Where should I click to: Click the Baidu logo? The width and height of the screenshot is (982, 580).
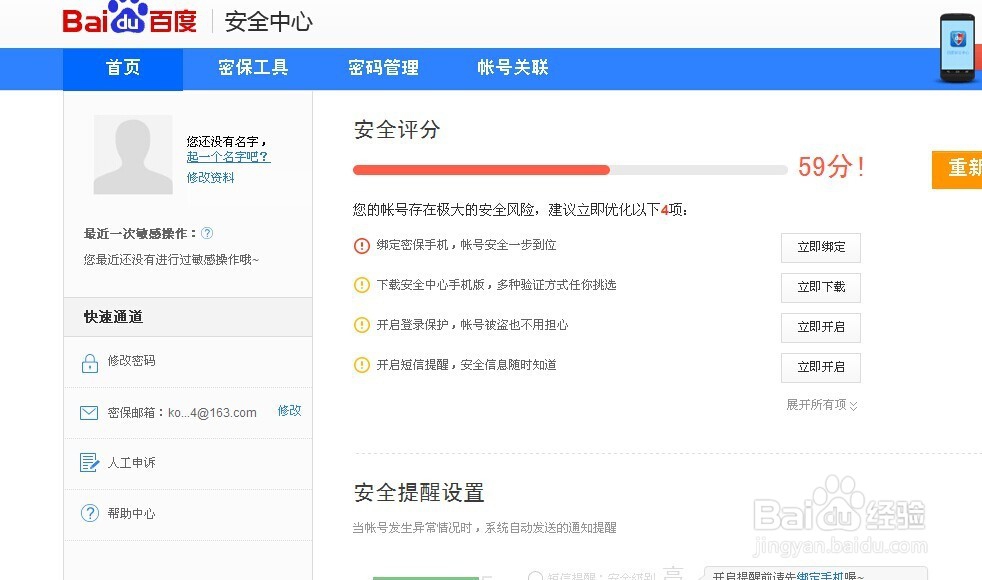coord(129,20)
